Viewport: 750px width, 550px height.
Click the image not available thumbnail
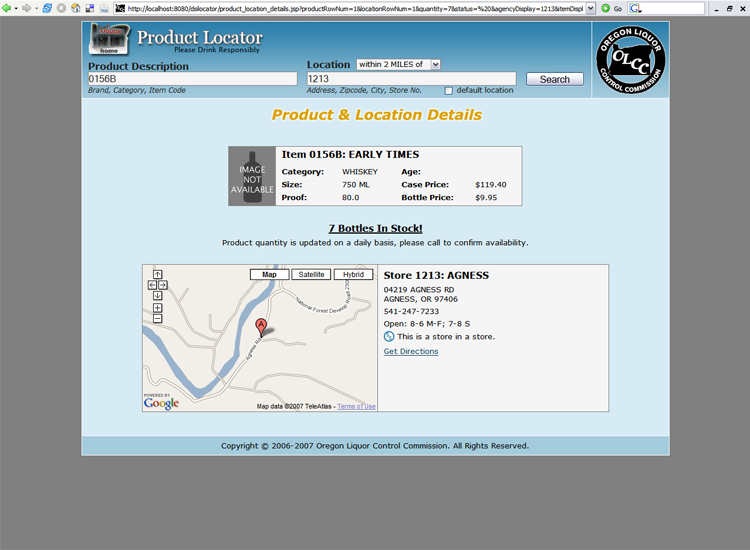252,176
